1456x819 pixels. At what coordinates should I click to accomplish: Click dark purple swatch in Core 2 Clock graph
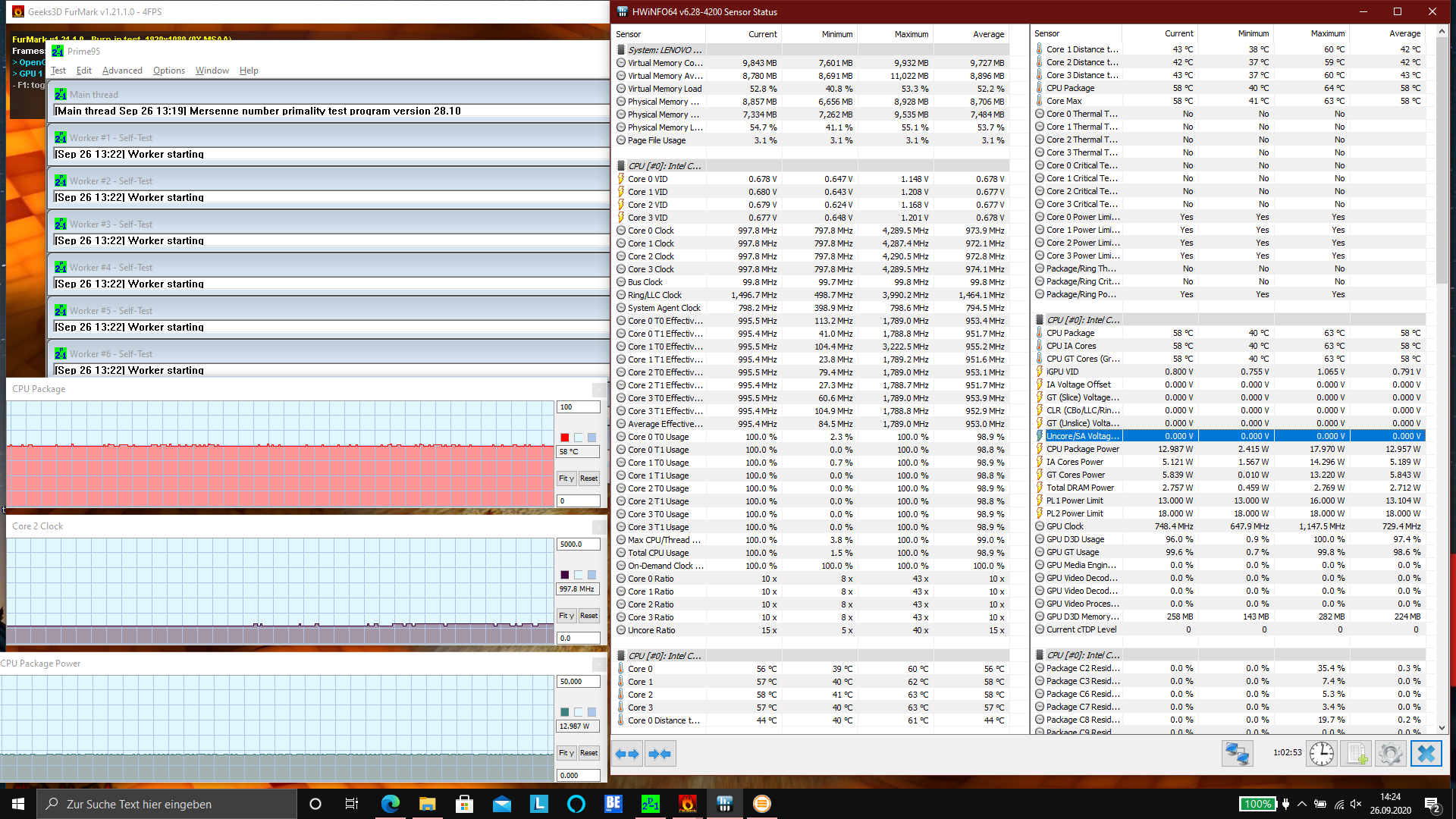point(564,575)
